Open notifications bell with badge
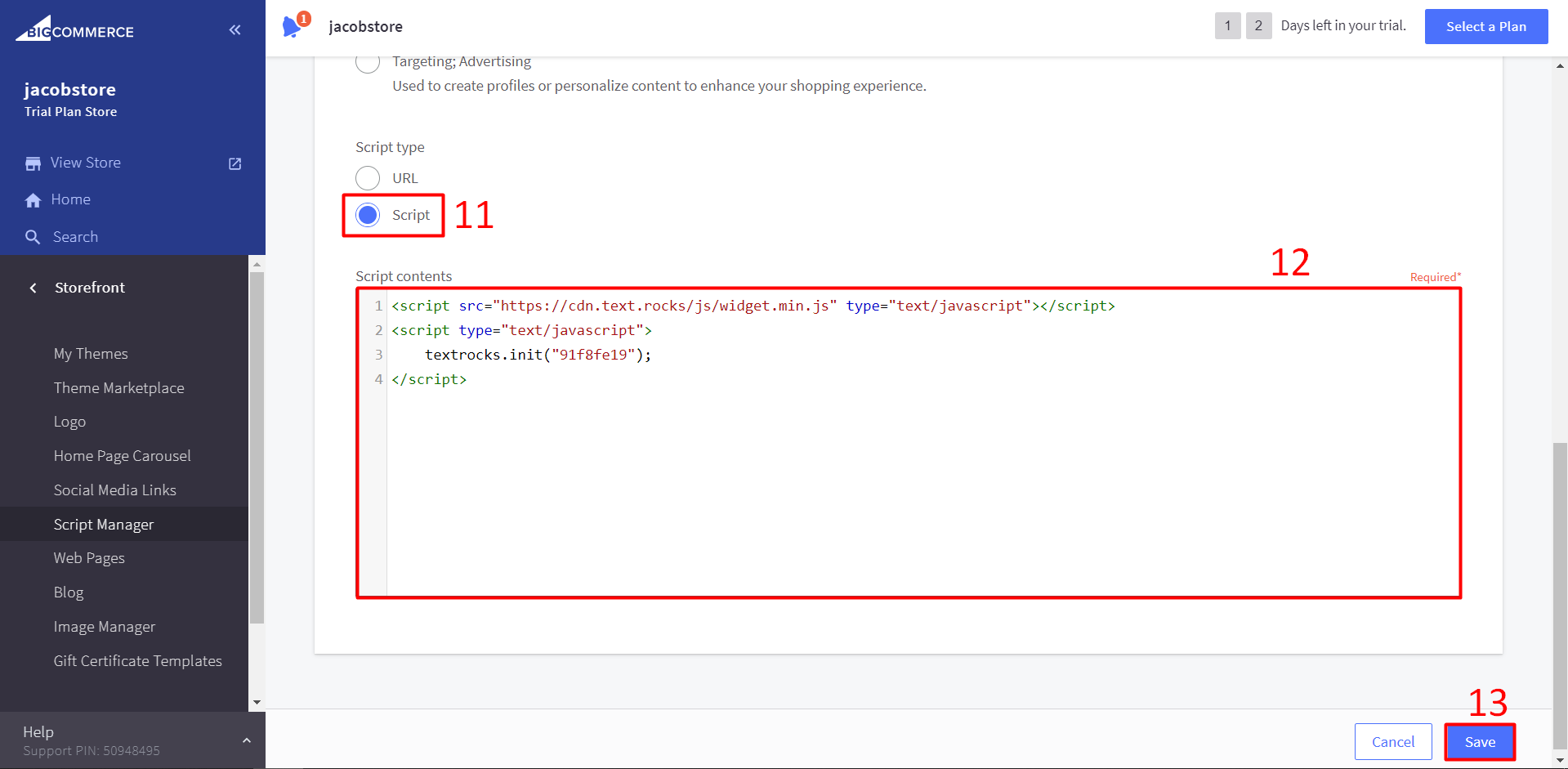This screenshot has height=769, width=1568. pyautogui.click(x=293, y=26)
